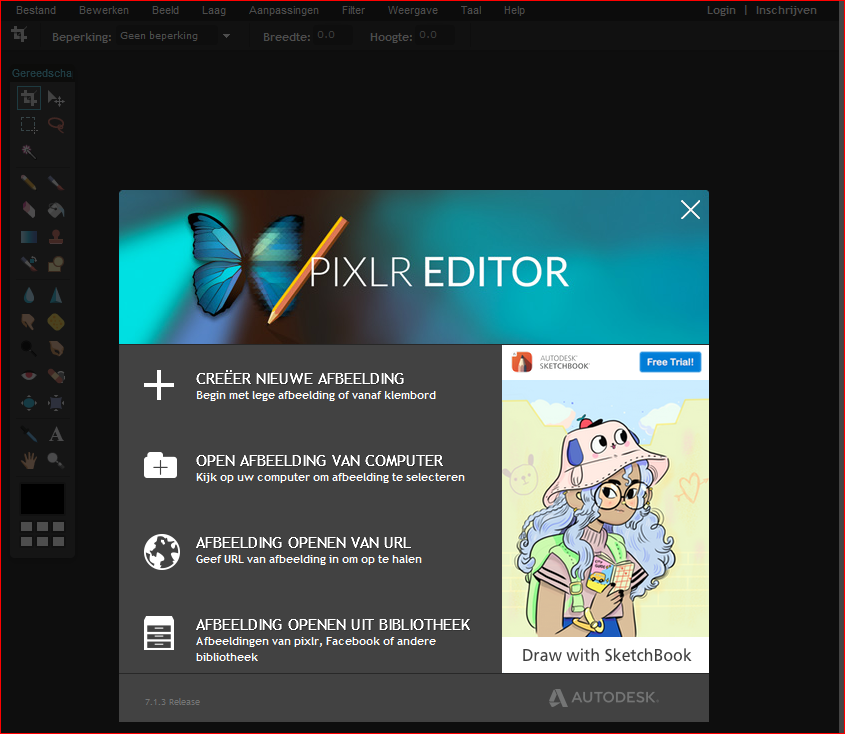845x734 pixels.
Task: Click the plus icon for new image
Action: (x=159, y=385)
